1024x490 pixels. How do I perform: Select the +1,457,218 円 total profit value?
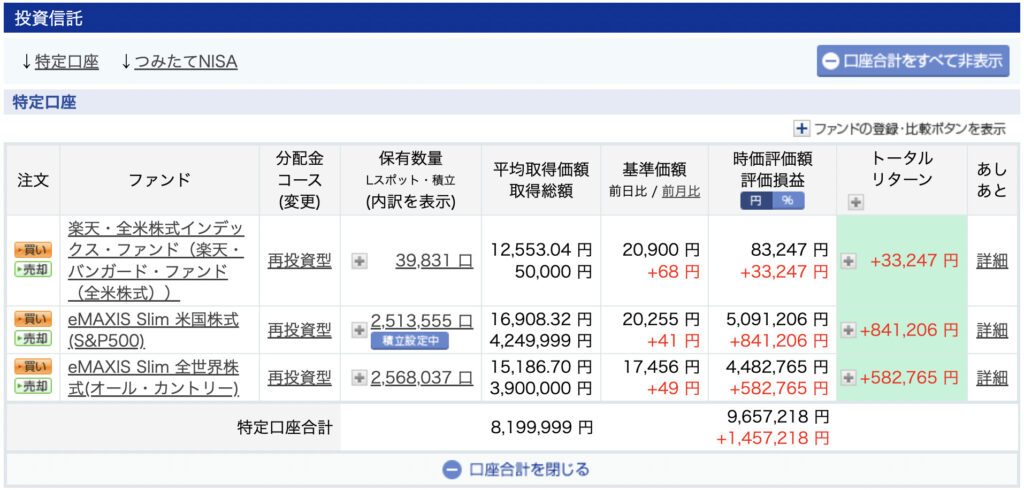point(773,438)
